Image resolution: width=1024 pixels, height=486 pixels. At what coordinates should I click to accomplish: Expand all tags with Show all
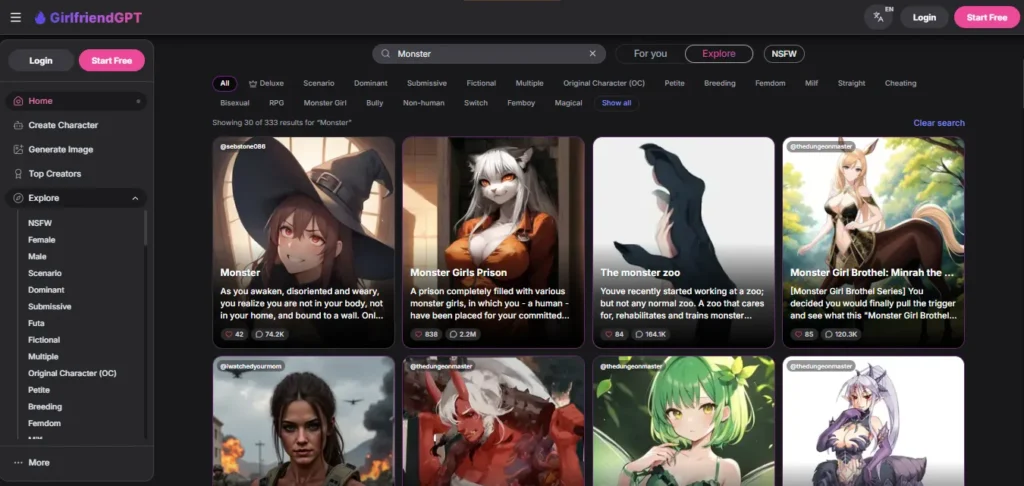tap(616, 103)
